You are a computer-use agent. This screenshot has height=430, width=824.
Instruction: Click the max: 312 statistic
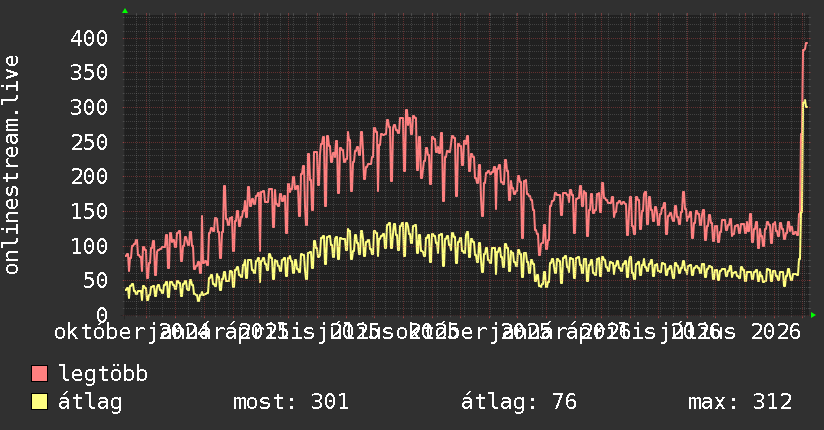pos(740,402)
